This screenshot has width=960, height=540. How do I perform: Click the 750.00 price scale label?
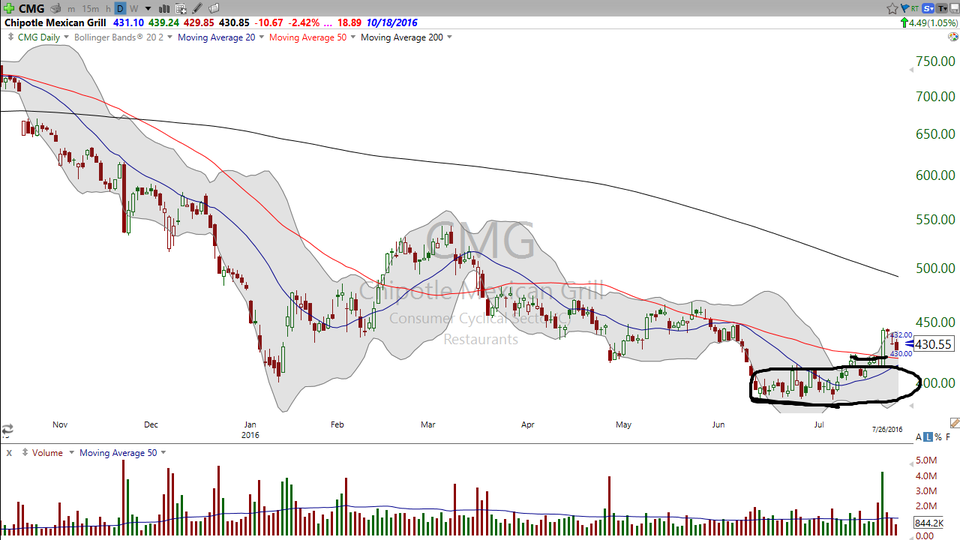pos(936,61)
